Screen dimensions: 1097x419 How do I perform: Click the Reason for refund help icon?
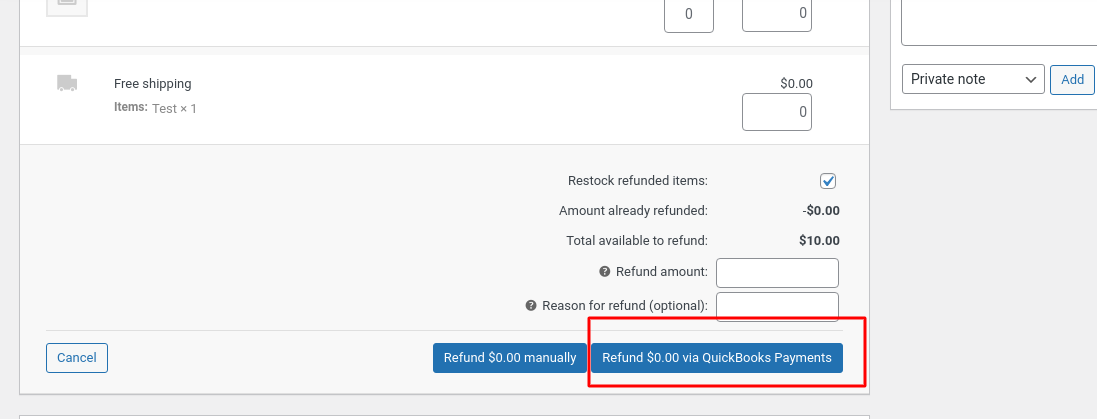(531, 306)
